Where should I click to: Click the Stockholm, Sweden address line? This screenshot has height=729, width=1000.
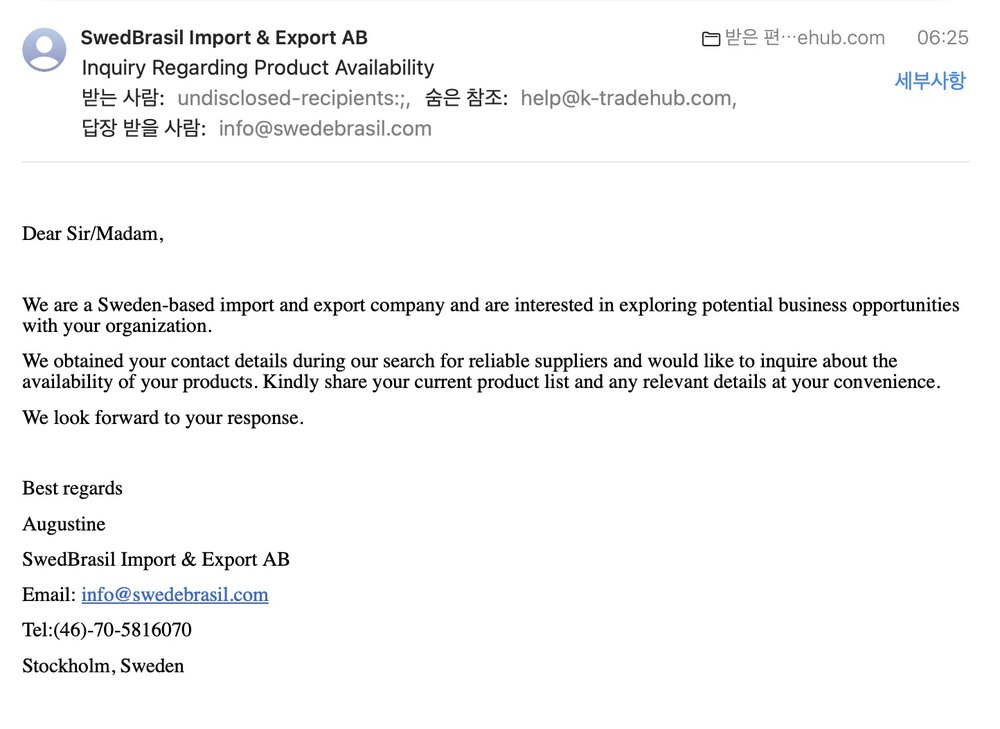103,665
